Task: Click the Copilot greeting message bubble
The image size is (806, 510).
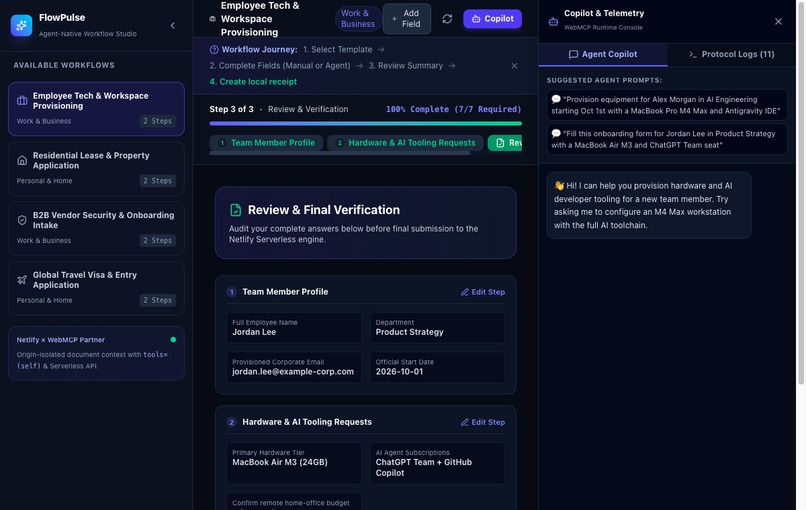Action: coord(649,205)
